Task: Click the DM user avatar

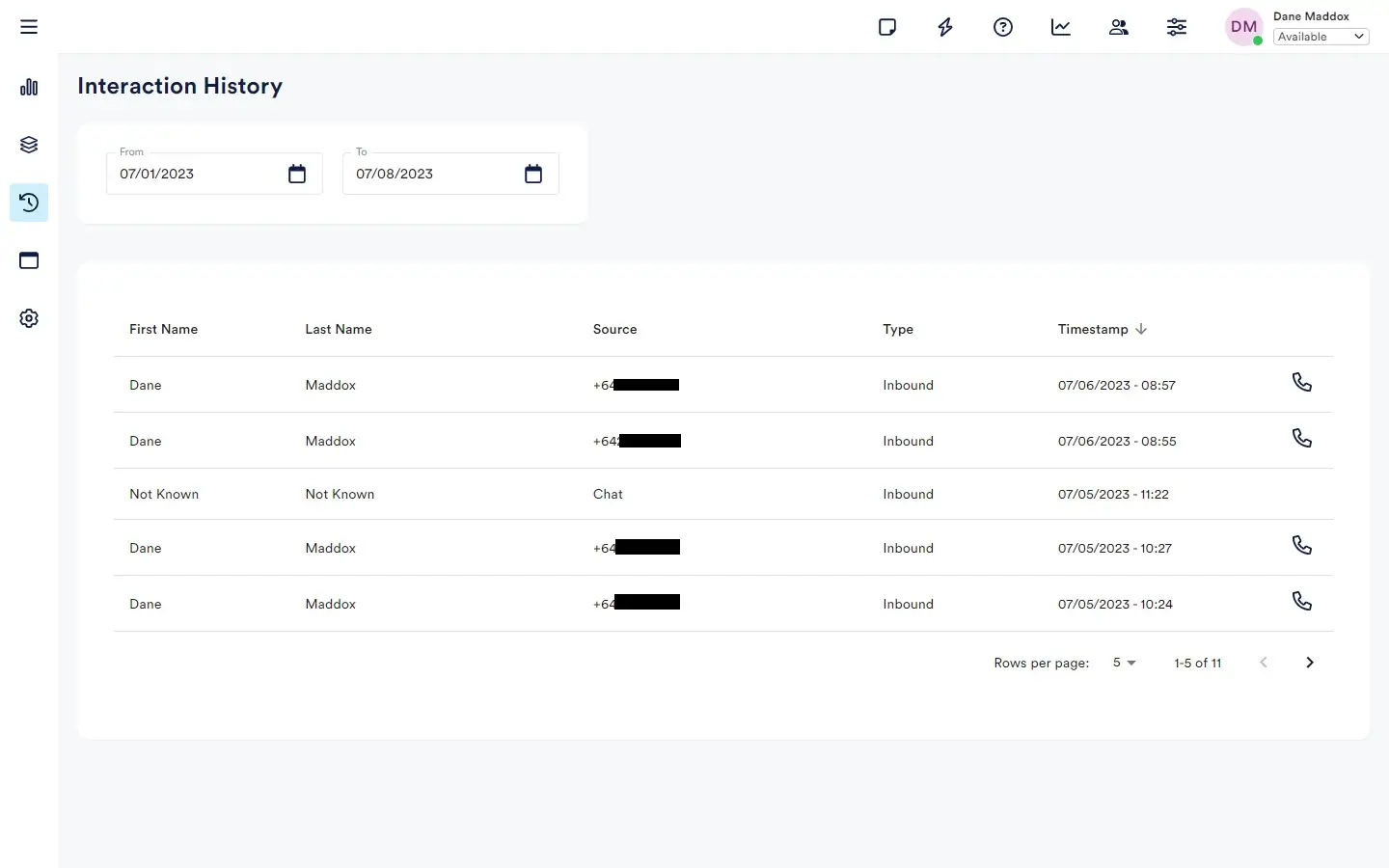Action: (x=1243, y=27)
